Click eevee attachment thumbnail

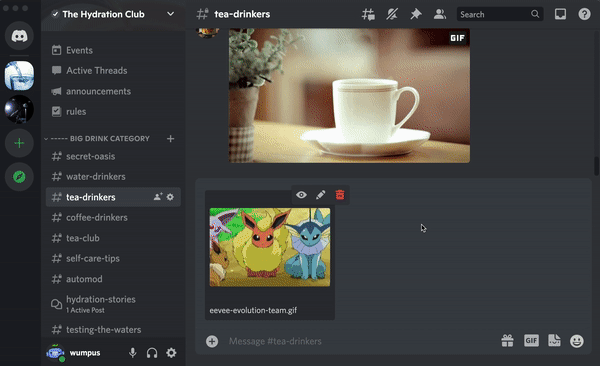(x=270, y=247)
